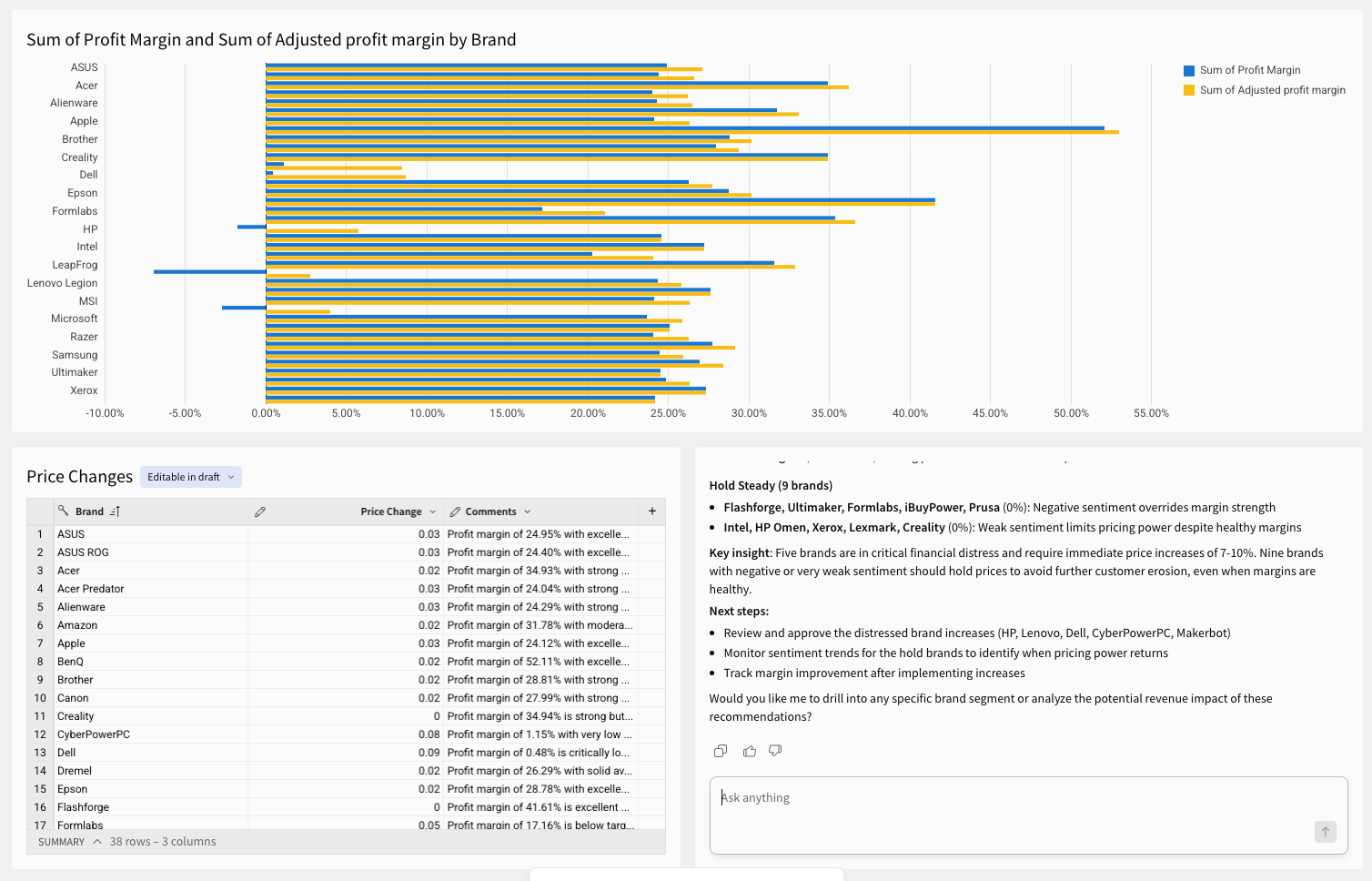Click the Monitor sentiment trends bullet
The image size is (1372, 881).
(x=946, y=653)
